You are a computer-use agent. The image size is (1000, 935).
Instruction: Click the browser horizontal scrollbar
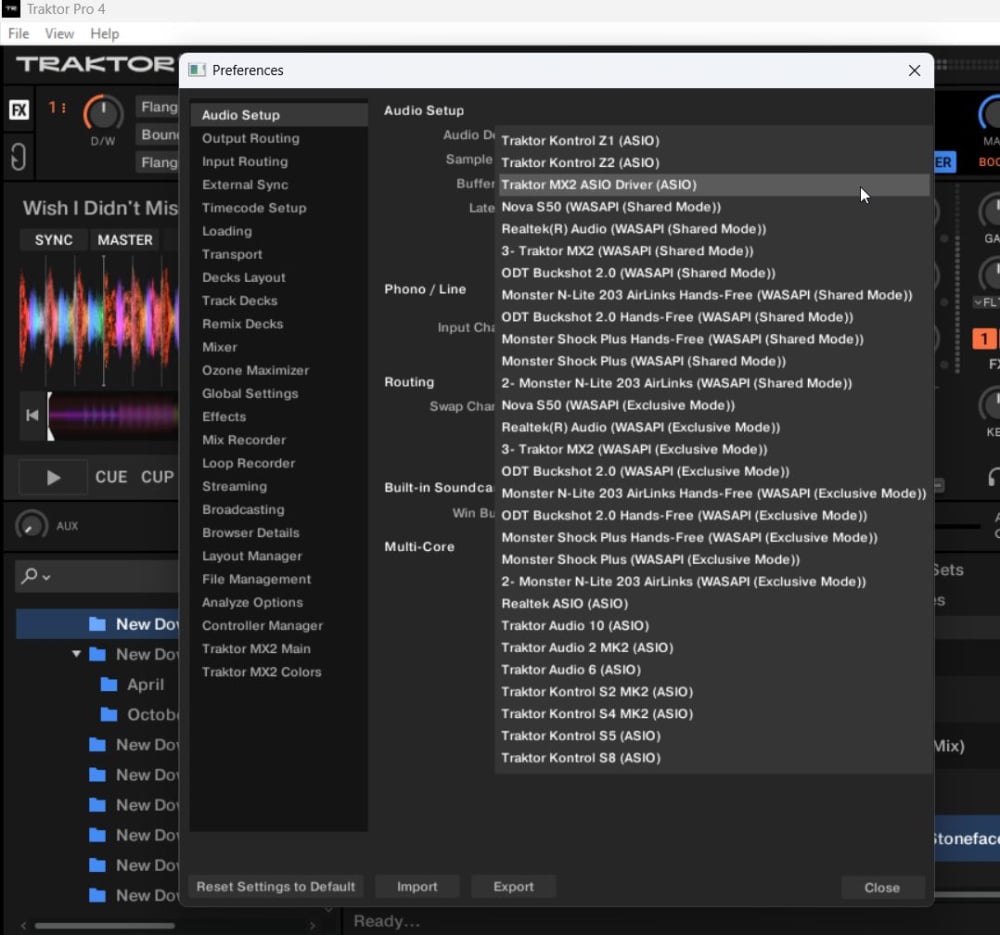[105, 925]
